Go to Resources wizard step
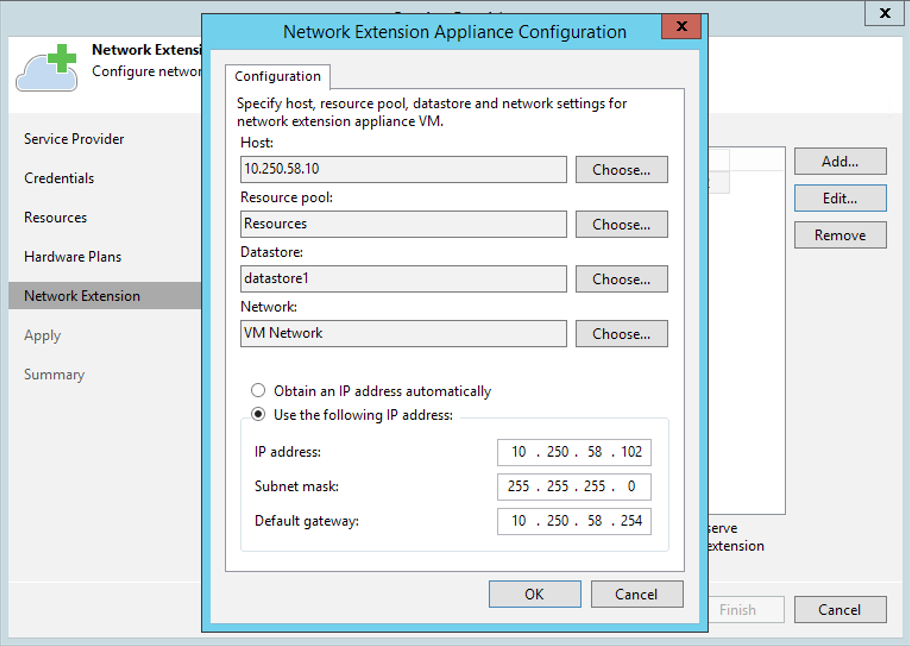 pyautogui.click(x=56, y=218)
